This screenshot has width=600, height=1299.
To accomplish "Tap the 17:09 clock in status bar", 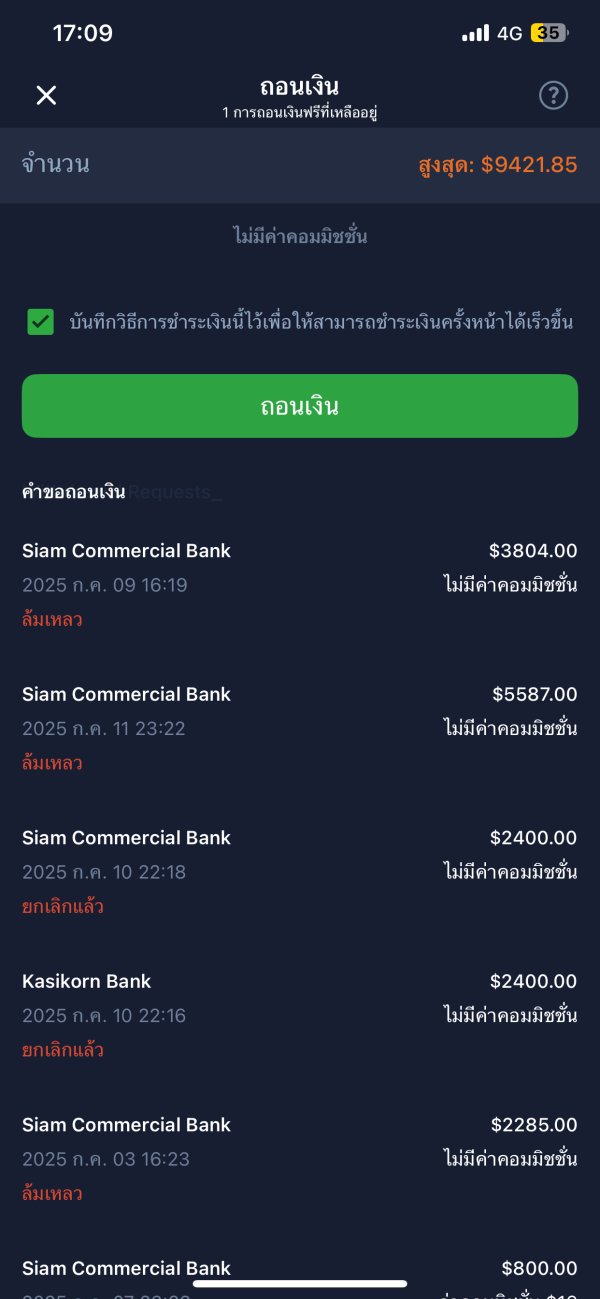I will click(82, 33).
